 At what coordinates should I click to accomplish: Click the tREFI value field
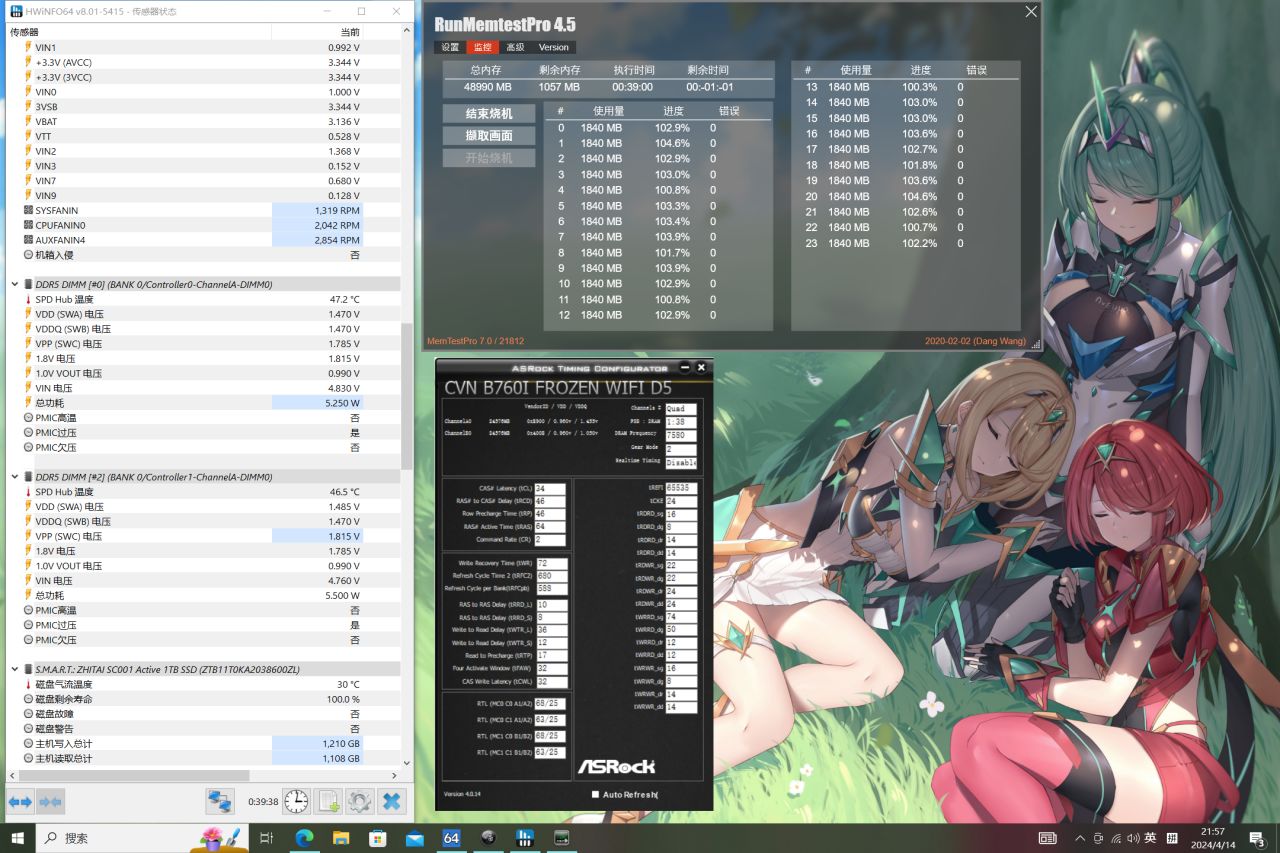pos(681,489)
